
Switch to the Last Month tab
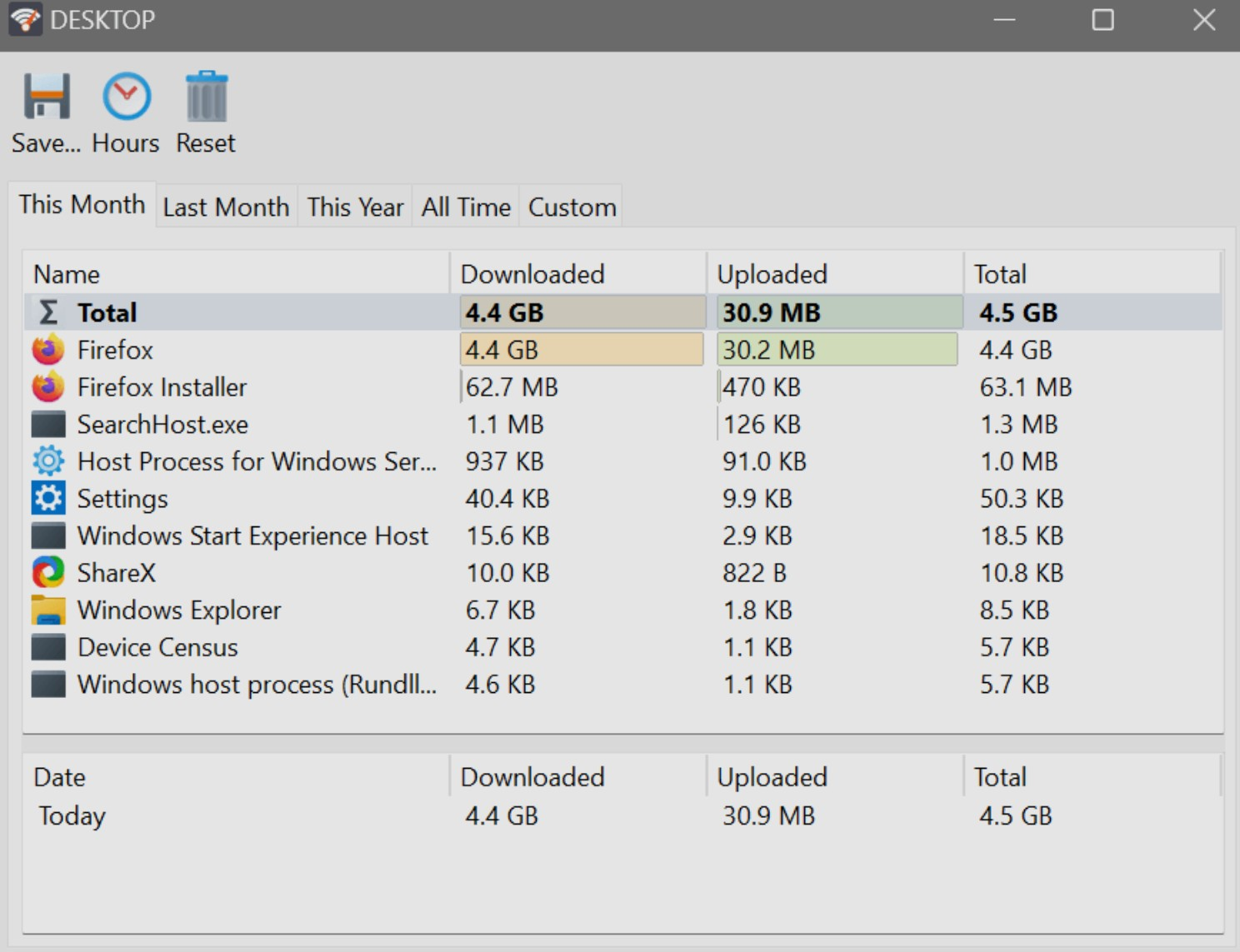point(226,207)
